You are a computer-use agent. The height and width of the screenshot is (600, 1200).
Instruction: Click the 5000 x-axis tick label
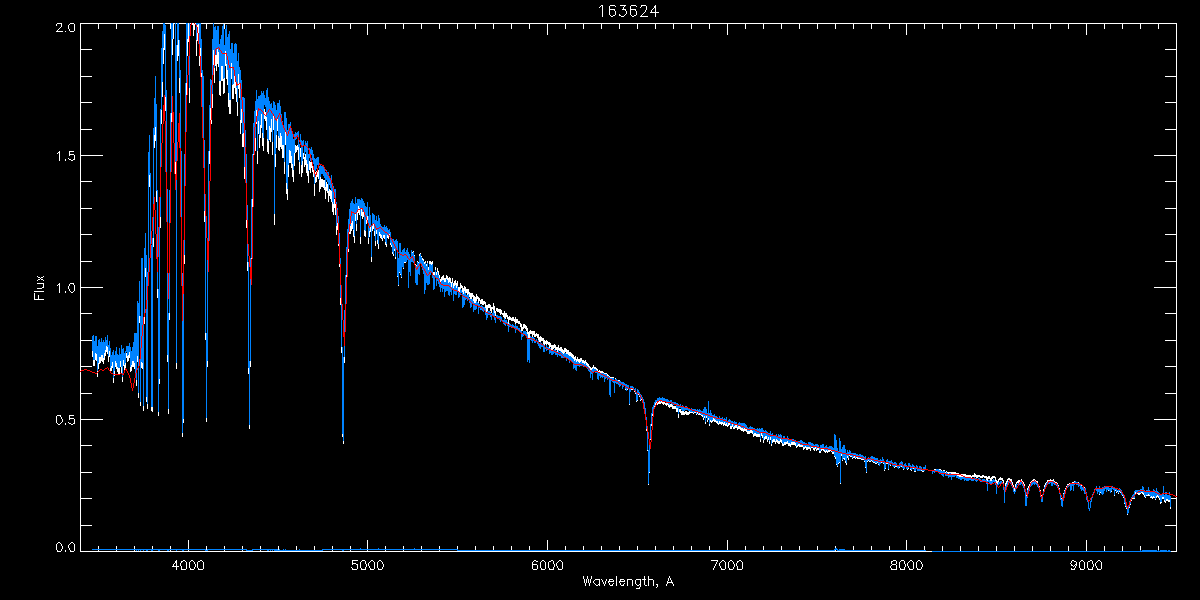point(367,565)
